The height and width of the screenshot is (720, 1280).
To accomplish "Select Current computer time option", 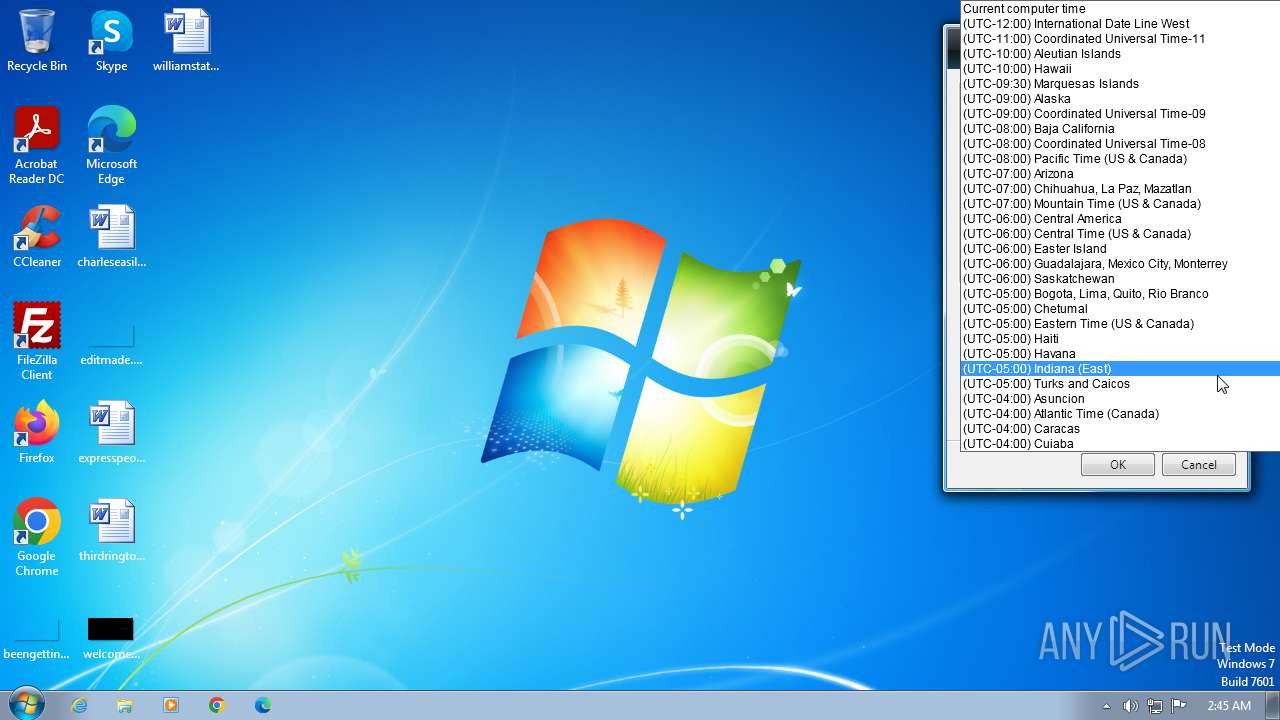I will click(1121, 9).
